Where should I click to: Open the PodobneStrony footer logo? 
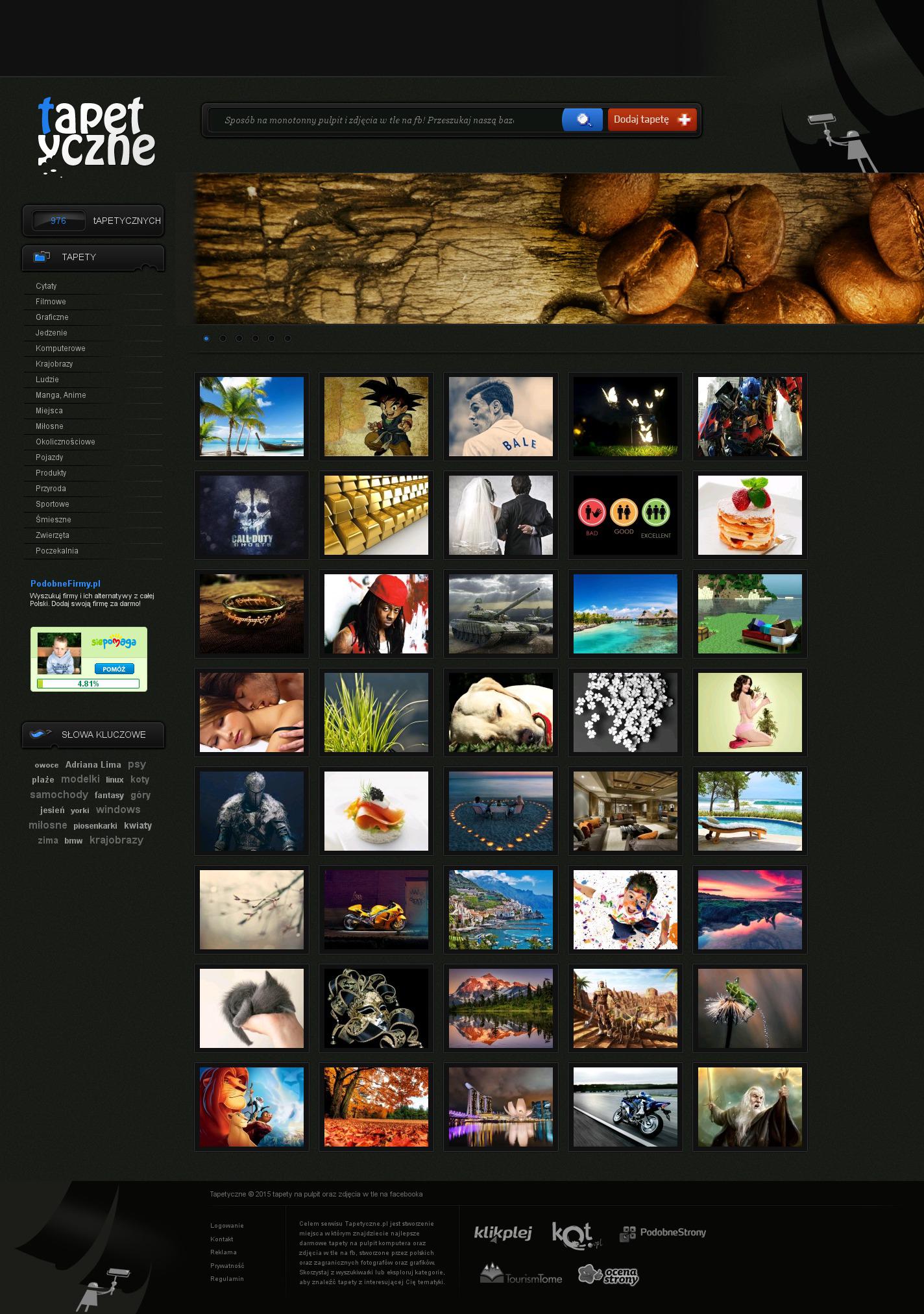663,1233
